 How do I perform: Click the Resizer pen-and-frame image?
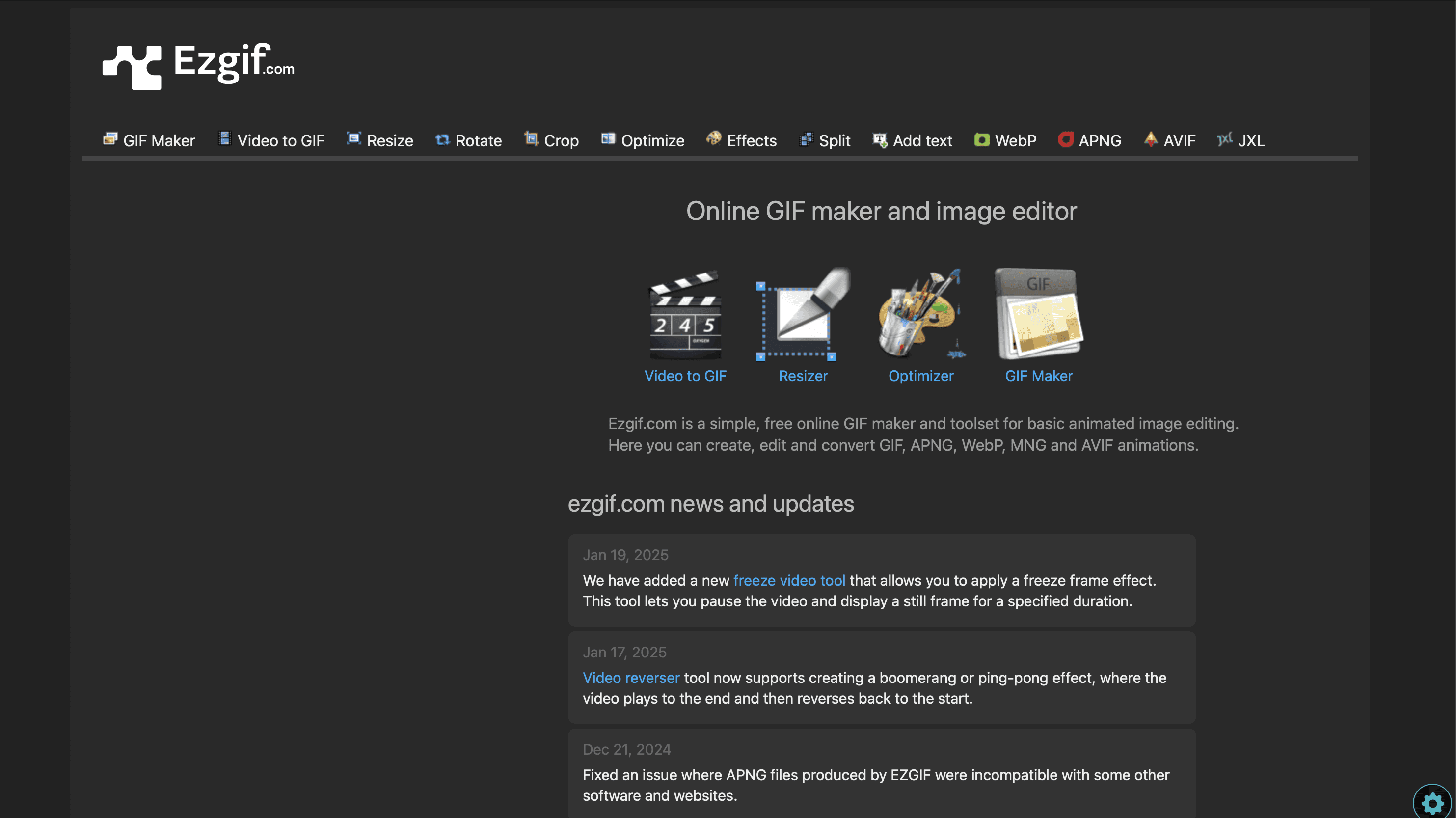point(803,314)
